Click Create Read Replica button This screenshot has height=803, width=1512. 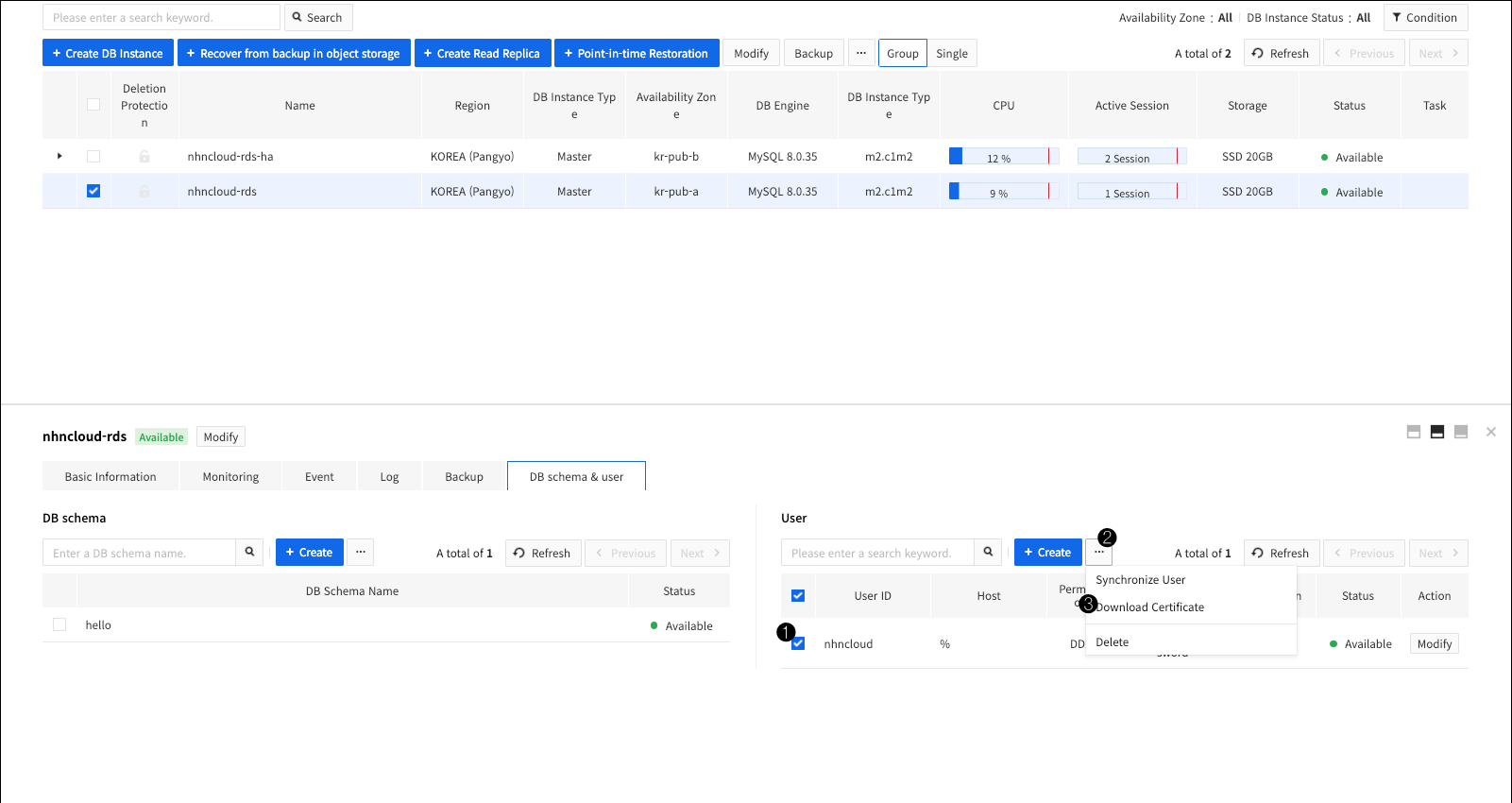[x=482, y=53]
